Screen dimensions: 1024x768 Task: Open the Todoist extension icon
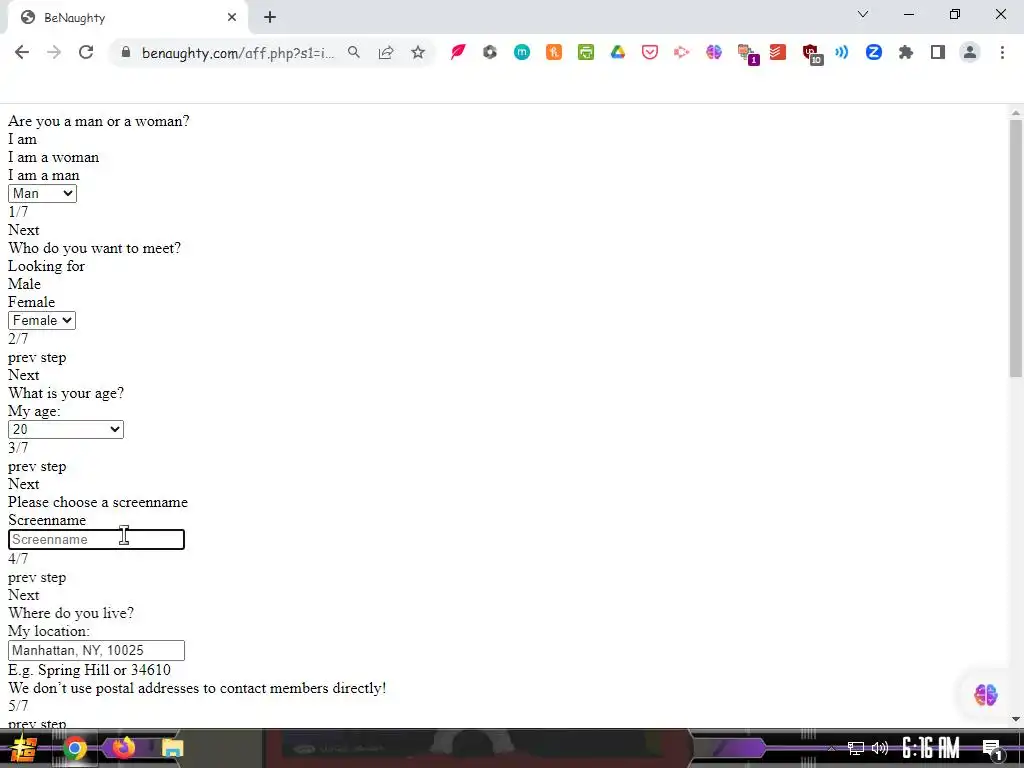pyautogui.click(x=778, y=52)
